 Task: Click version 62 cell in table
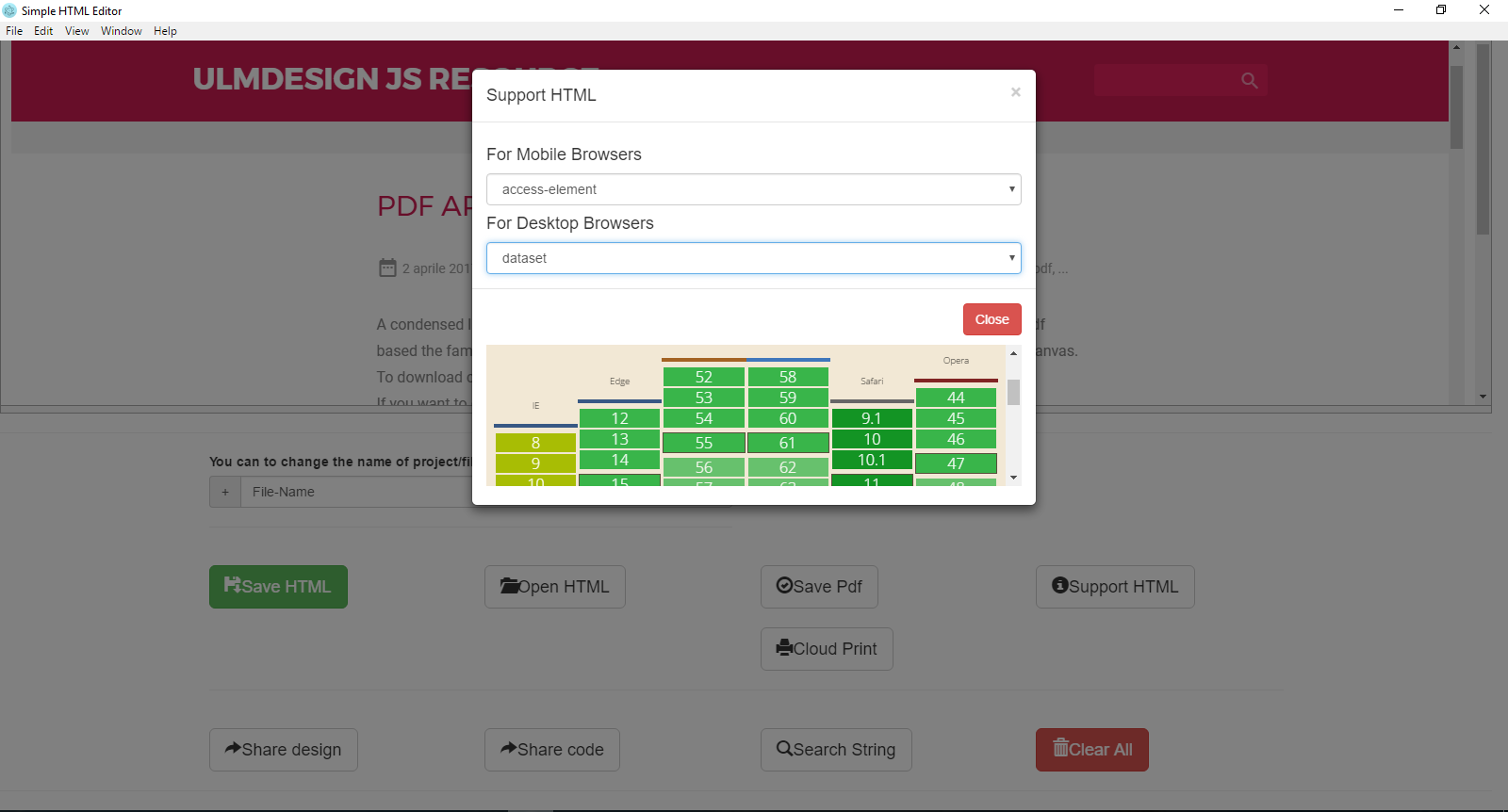788,467
